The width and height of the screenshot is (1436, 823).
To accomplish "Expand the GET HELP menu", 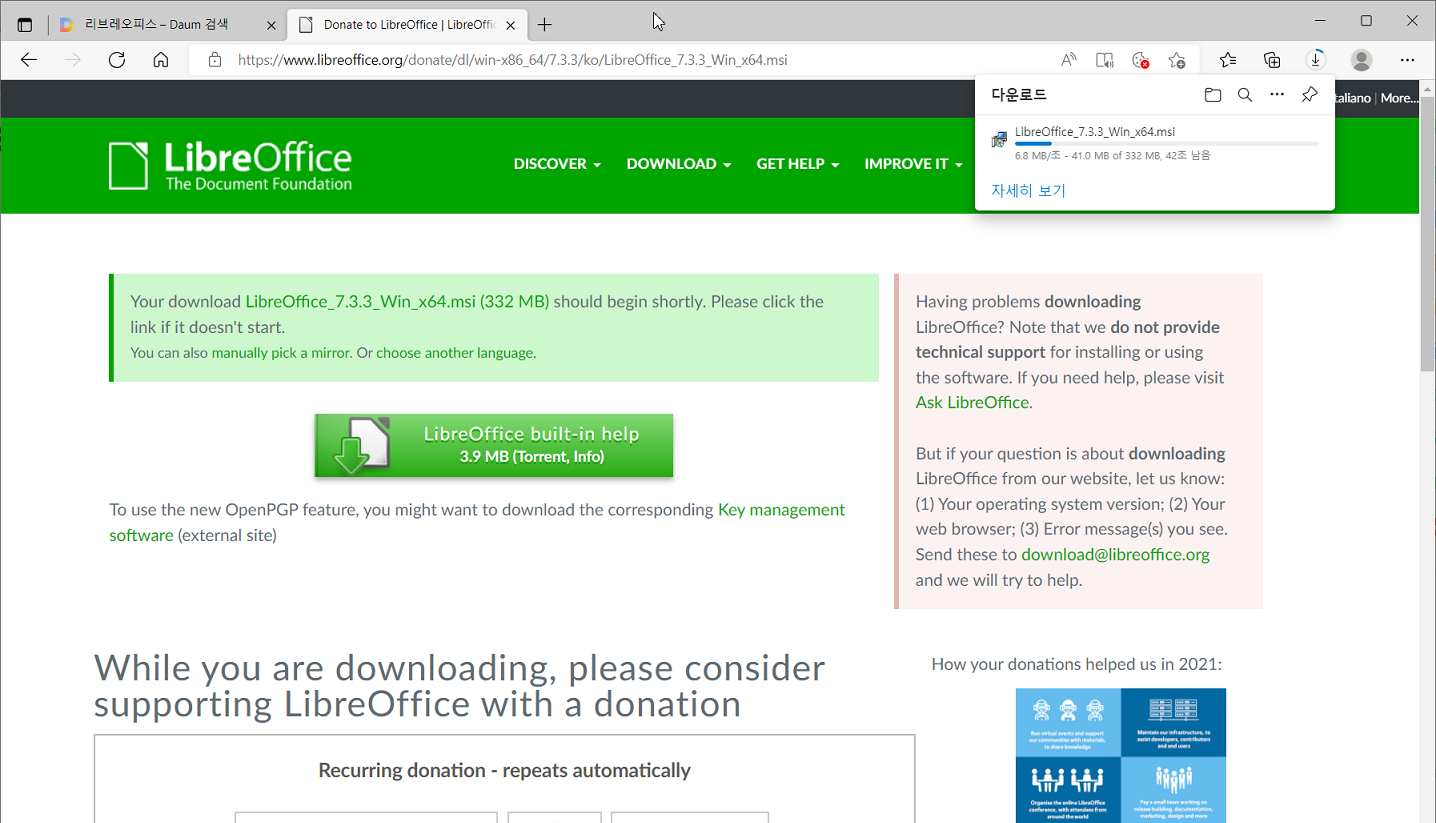I will 798,164.
